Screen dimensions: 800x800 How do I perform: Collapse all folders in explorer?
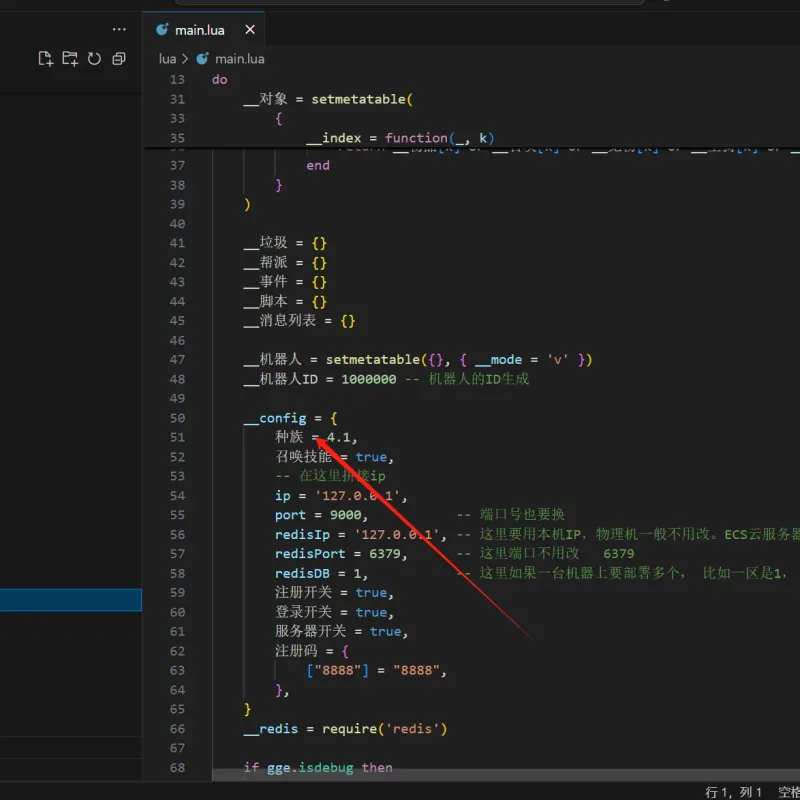(x=119, y=59)
